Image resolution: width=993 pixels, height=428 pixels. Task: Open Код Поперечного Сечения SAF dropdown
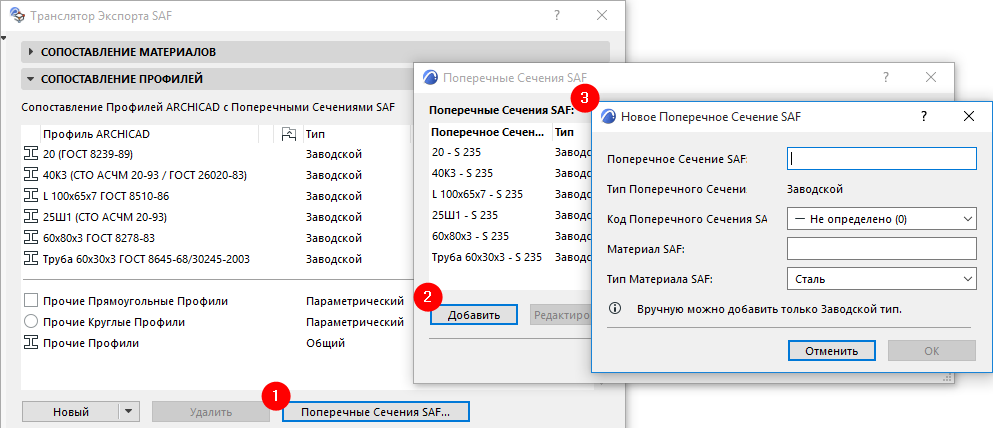coord(881,220)
